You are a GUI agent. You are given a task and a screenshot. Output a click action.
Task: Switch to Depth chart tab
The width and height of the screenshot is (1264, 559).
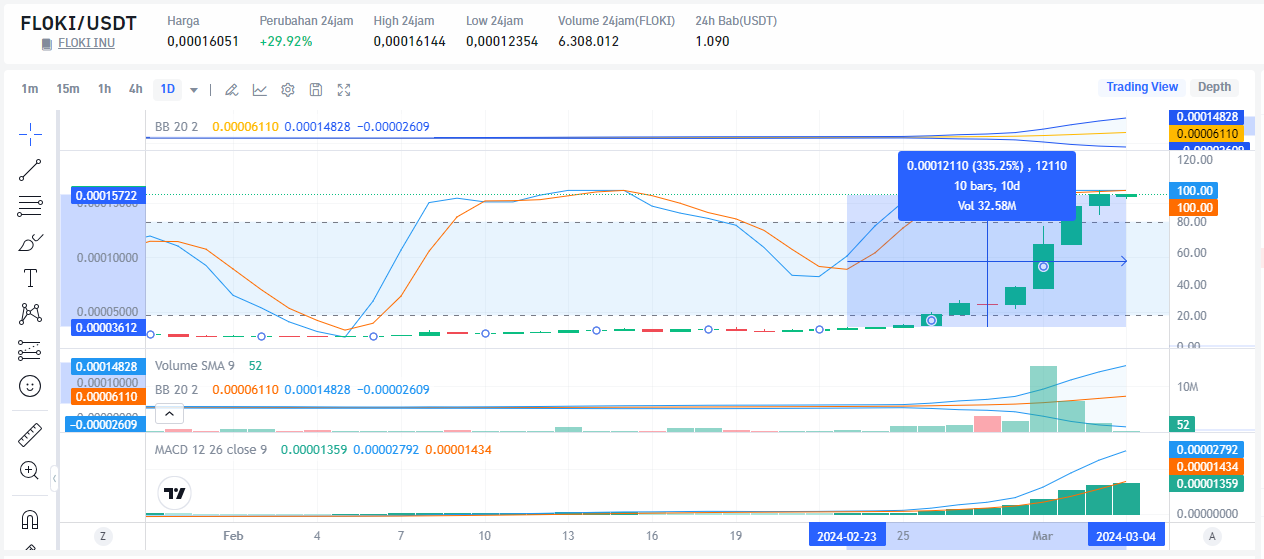coord(1215,87)
